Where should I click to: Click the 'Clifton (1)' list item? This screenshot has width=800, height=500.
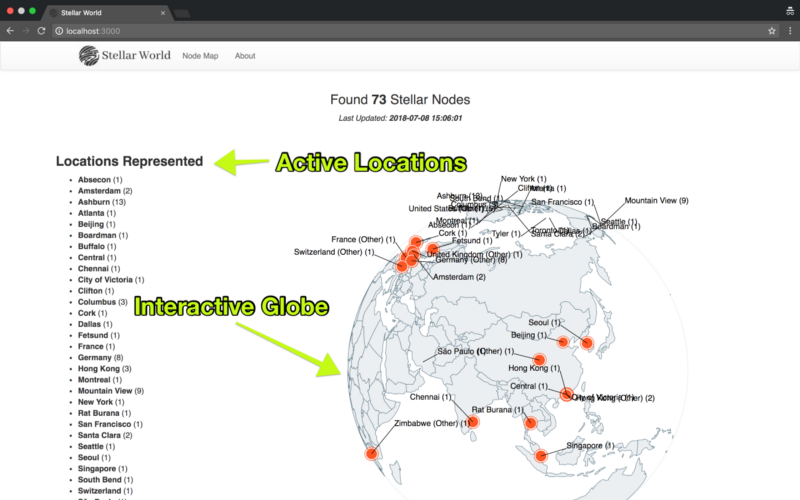pyautogui.click(x=96, y=291)
